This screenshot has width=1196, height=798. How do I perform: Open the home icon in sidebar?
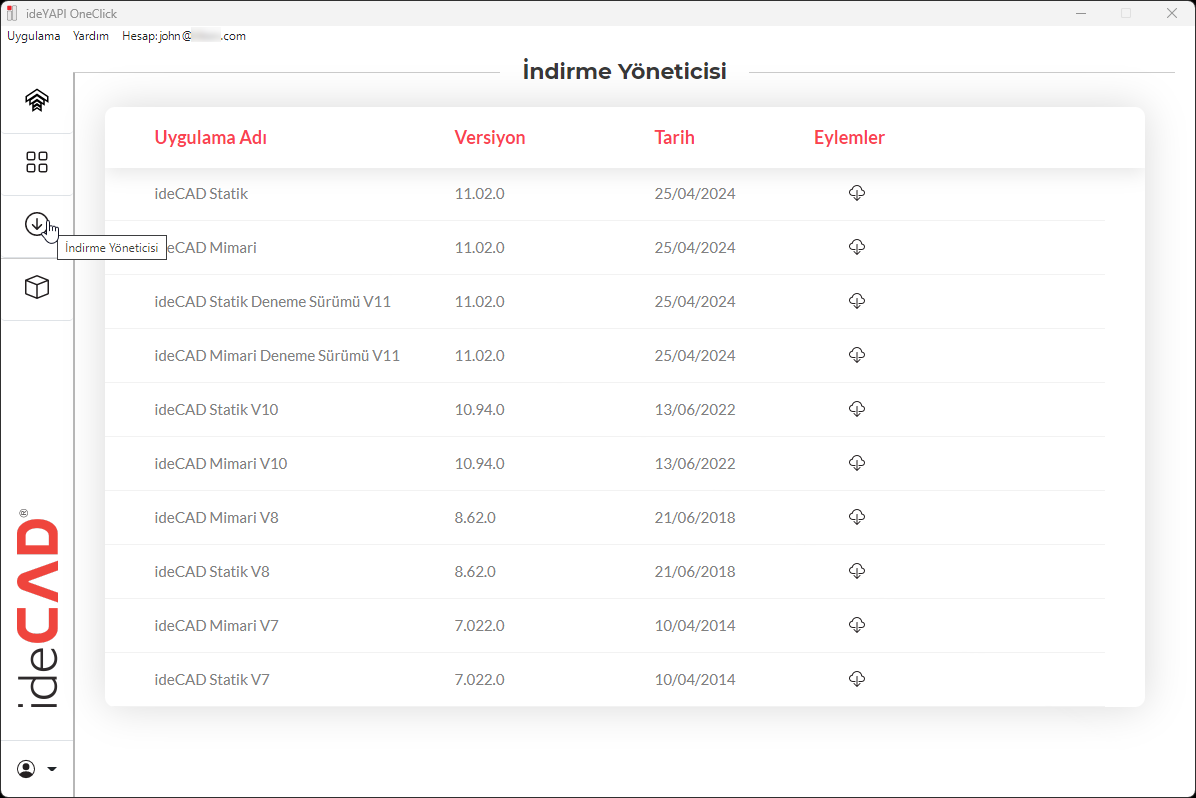pyautogui.click(x=37, y=100)
